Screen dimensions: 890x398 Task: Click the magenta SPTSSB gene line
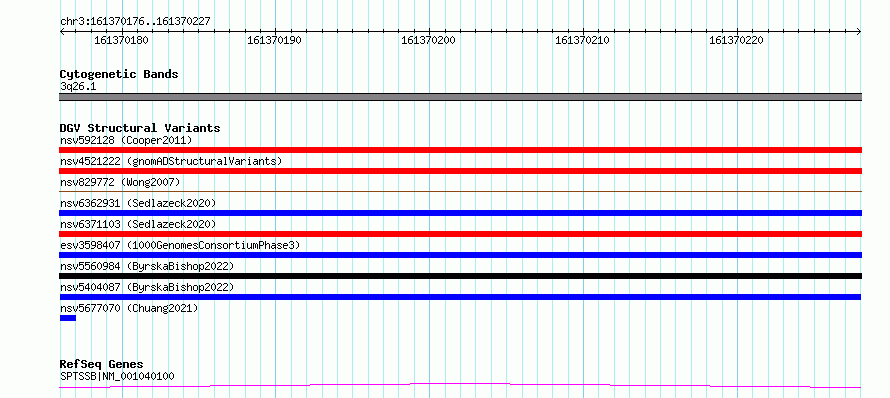(460, 386)
